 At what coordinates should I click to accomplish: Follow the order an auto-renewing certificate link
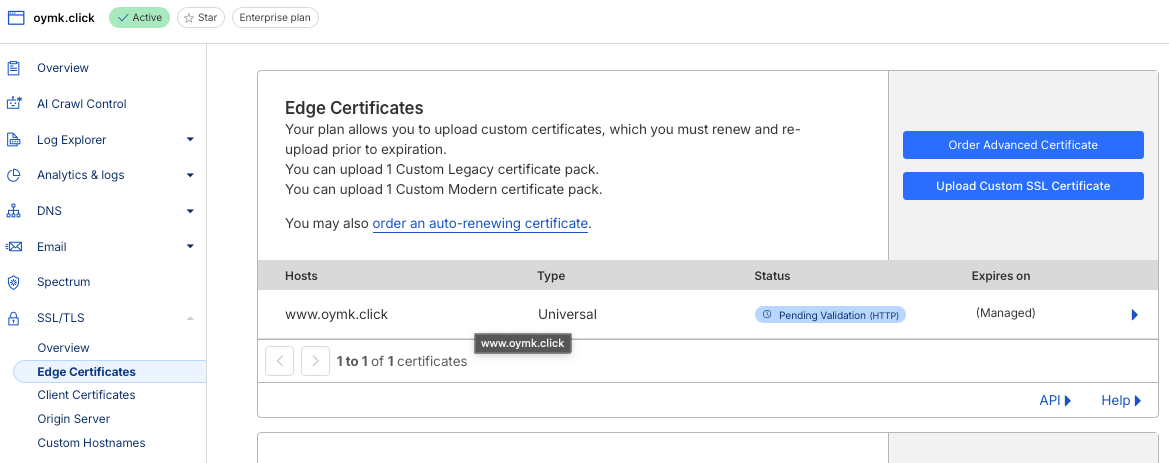coord(480,224)
